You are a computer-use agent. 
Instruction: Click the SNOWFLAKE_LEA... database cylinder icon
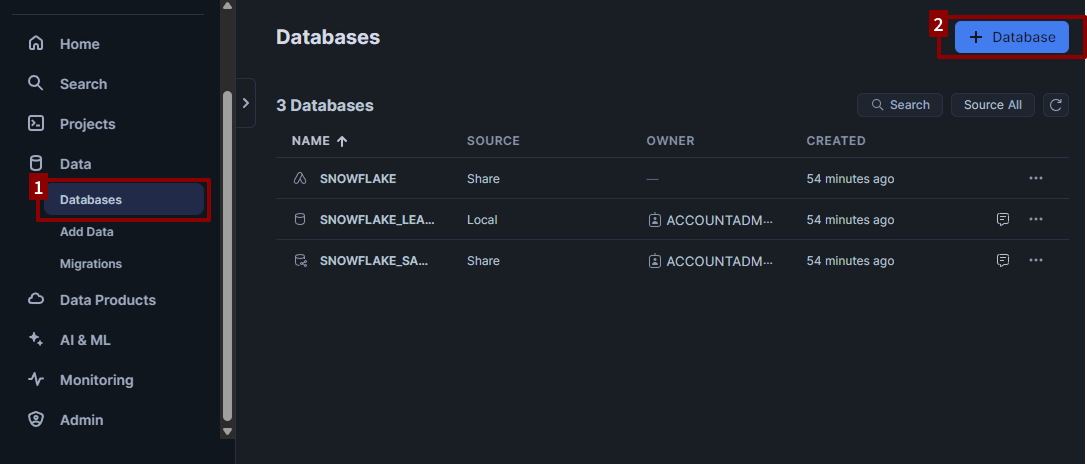coord(299,220)
